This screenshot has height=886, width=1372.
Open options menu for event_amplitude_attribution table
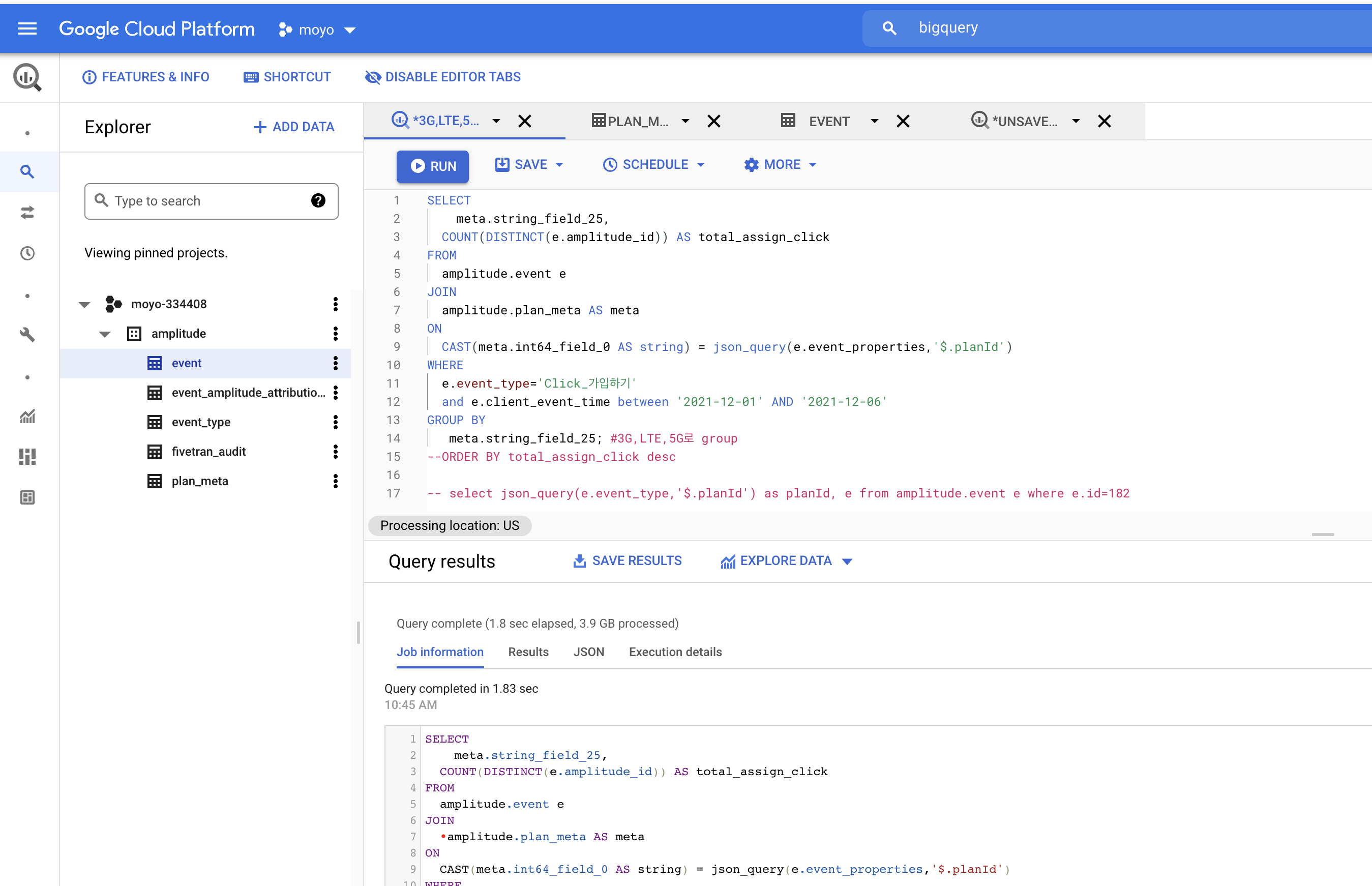[336, 392]
